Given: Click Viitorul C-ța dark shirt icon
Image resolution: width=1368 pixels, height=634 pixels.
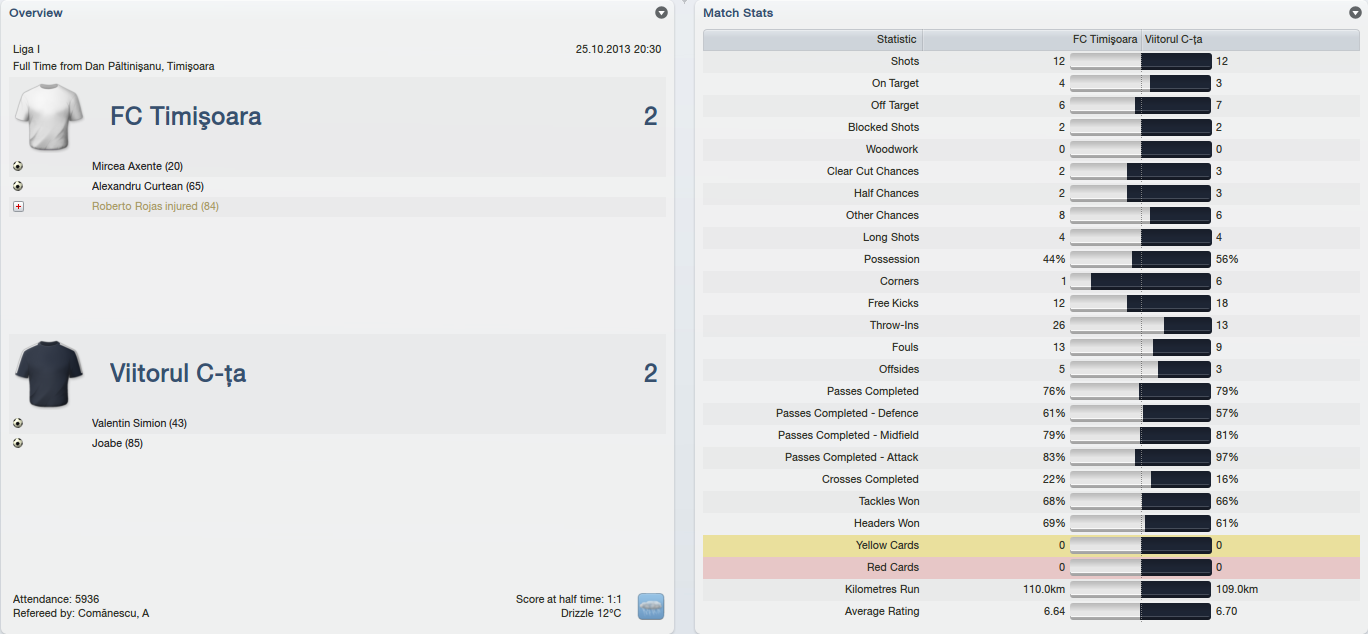Looking at the screenshot, I should tap(46, 373).
